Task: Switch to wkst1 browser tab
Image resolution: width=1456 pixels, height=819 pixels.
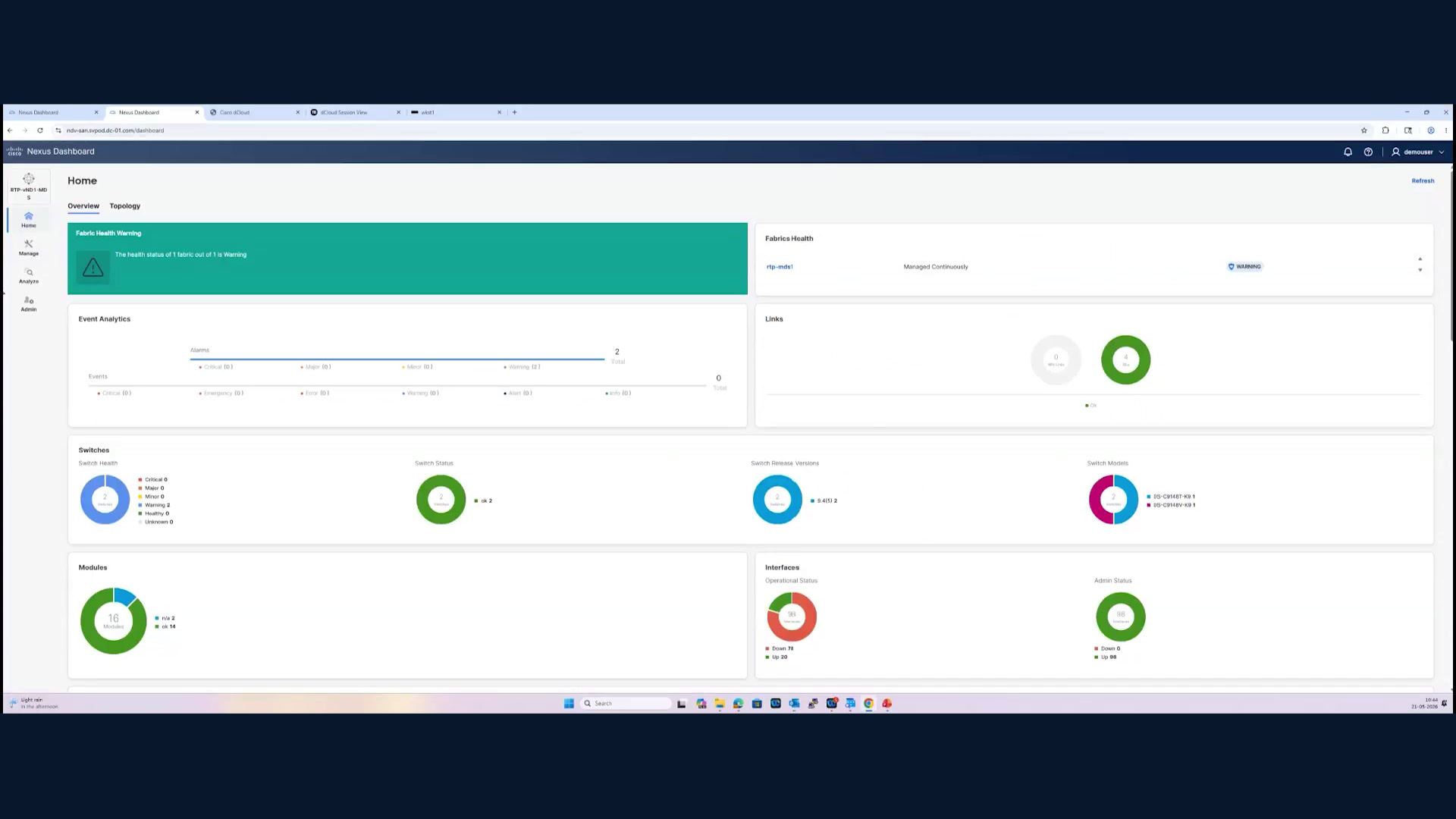Action: pos(455,112)
